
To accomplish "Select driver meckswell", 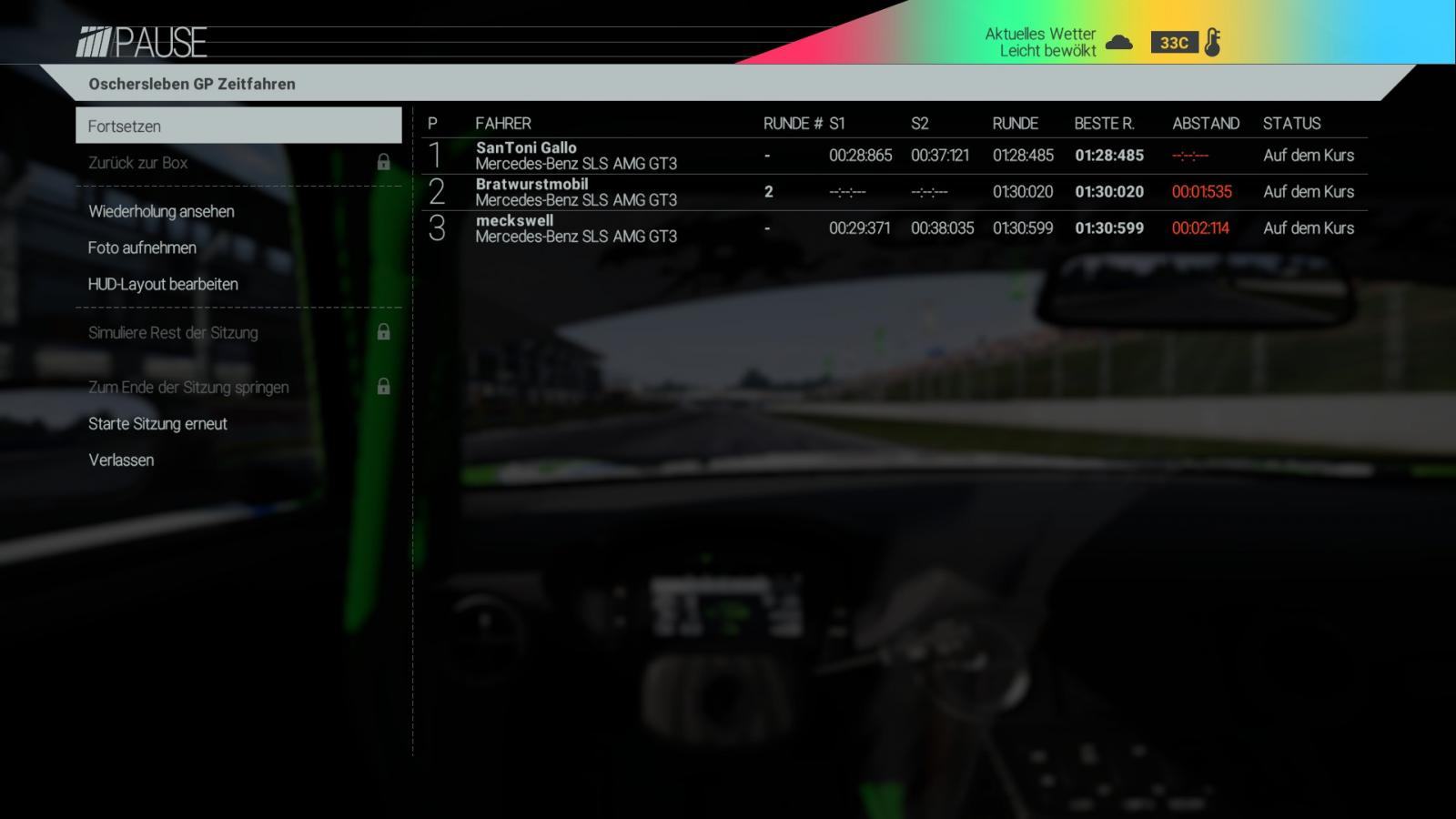I will pos(514,220).
